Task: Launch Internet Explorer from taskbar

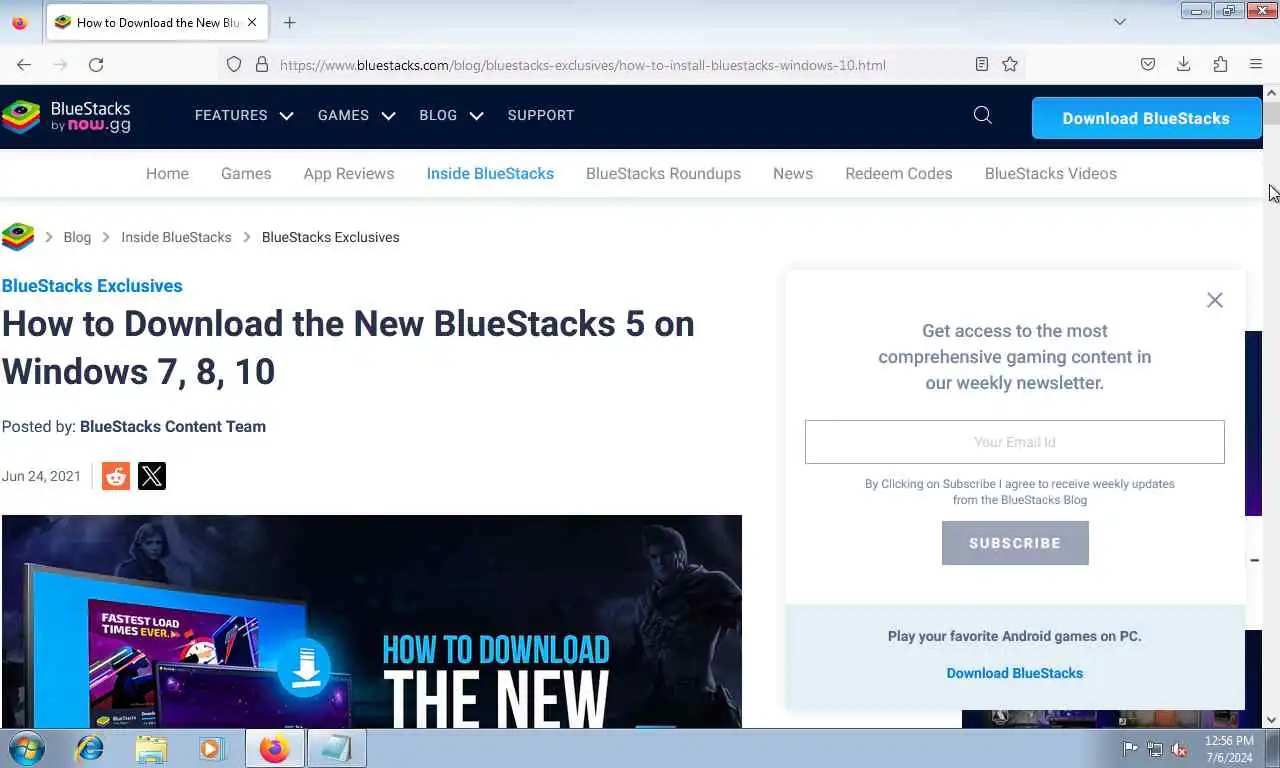Action: coord(90,748)
